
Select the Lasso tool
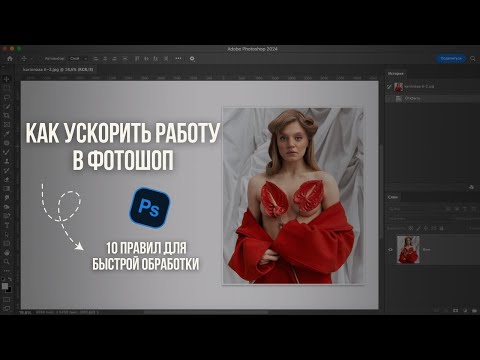(x=6, y=97)
